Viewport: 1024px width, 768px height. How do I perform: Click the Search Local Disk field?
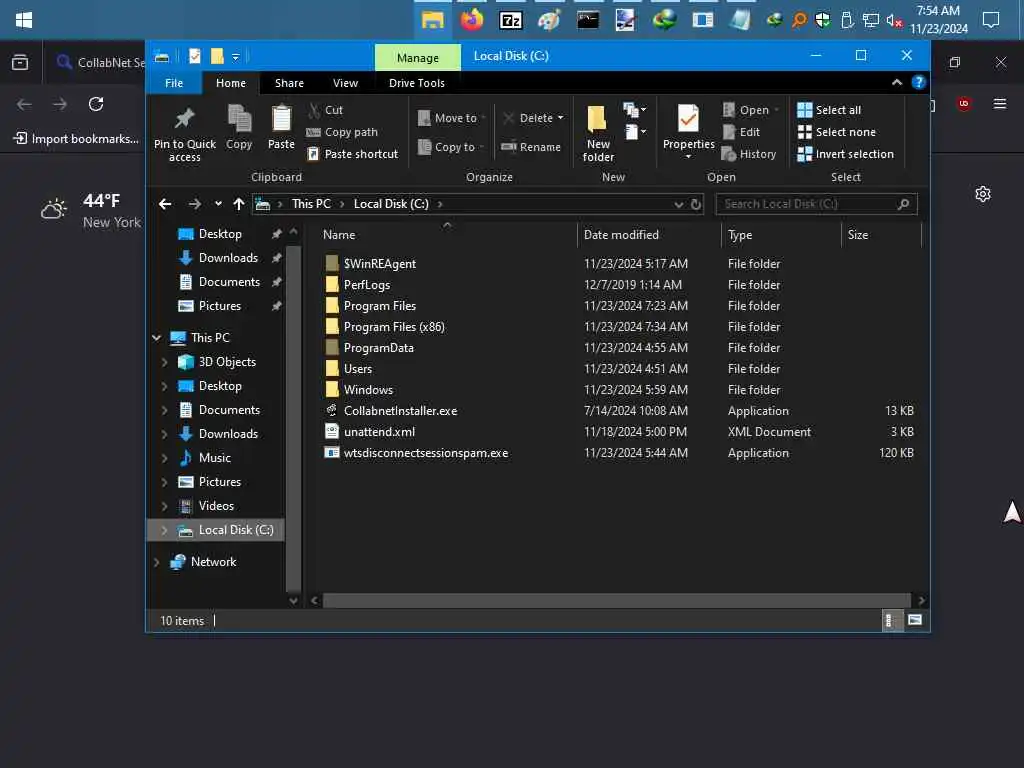(x=816, y=204)
